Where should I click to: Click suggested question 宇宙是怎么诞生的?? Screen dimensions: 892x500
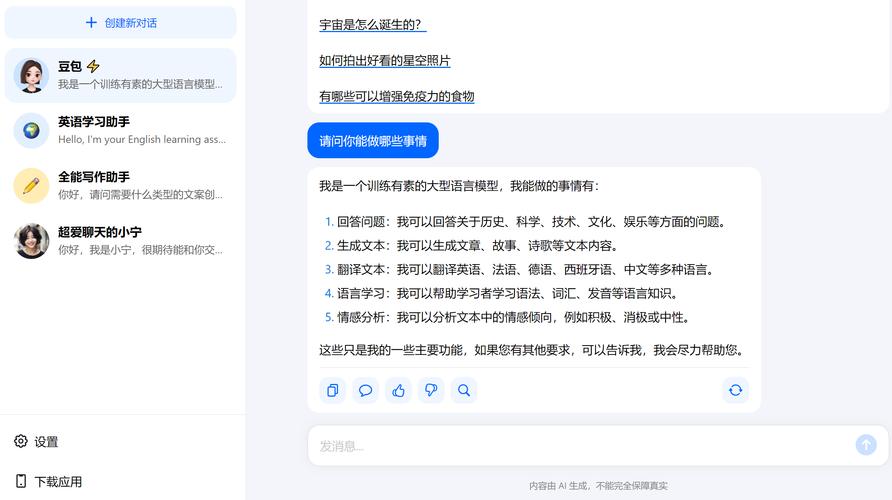373,24
